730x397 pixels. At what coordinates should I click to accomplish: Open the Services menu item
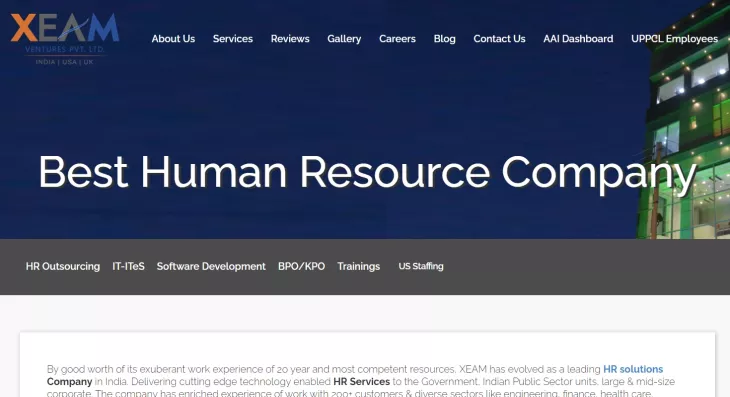point(233,39)
